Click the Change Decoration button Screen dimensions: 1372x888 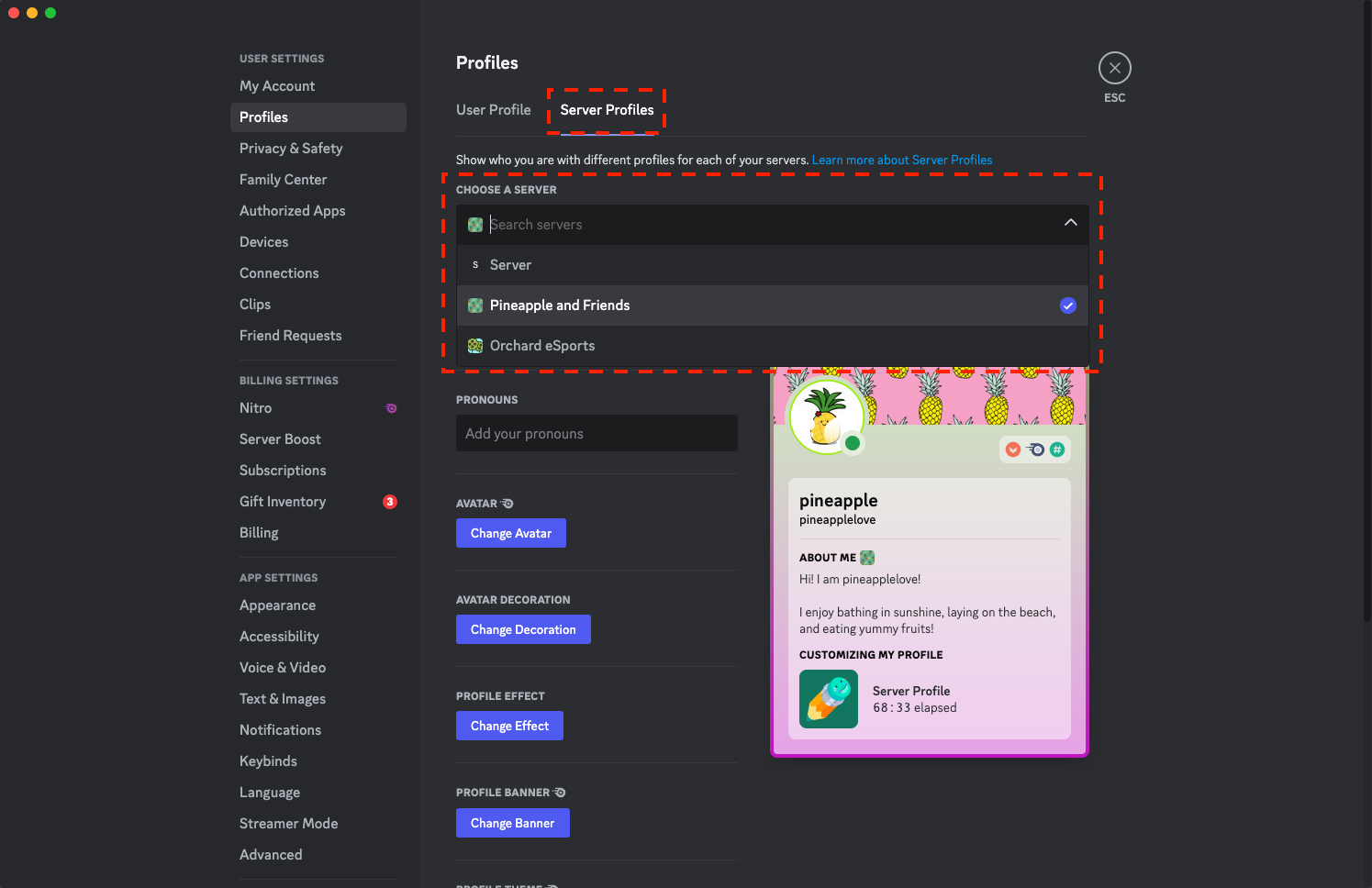(x=523, y=629)
